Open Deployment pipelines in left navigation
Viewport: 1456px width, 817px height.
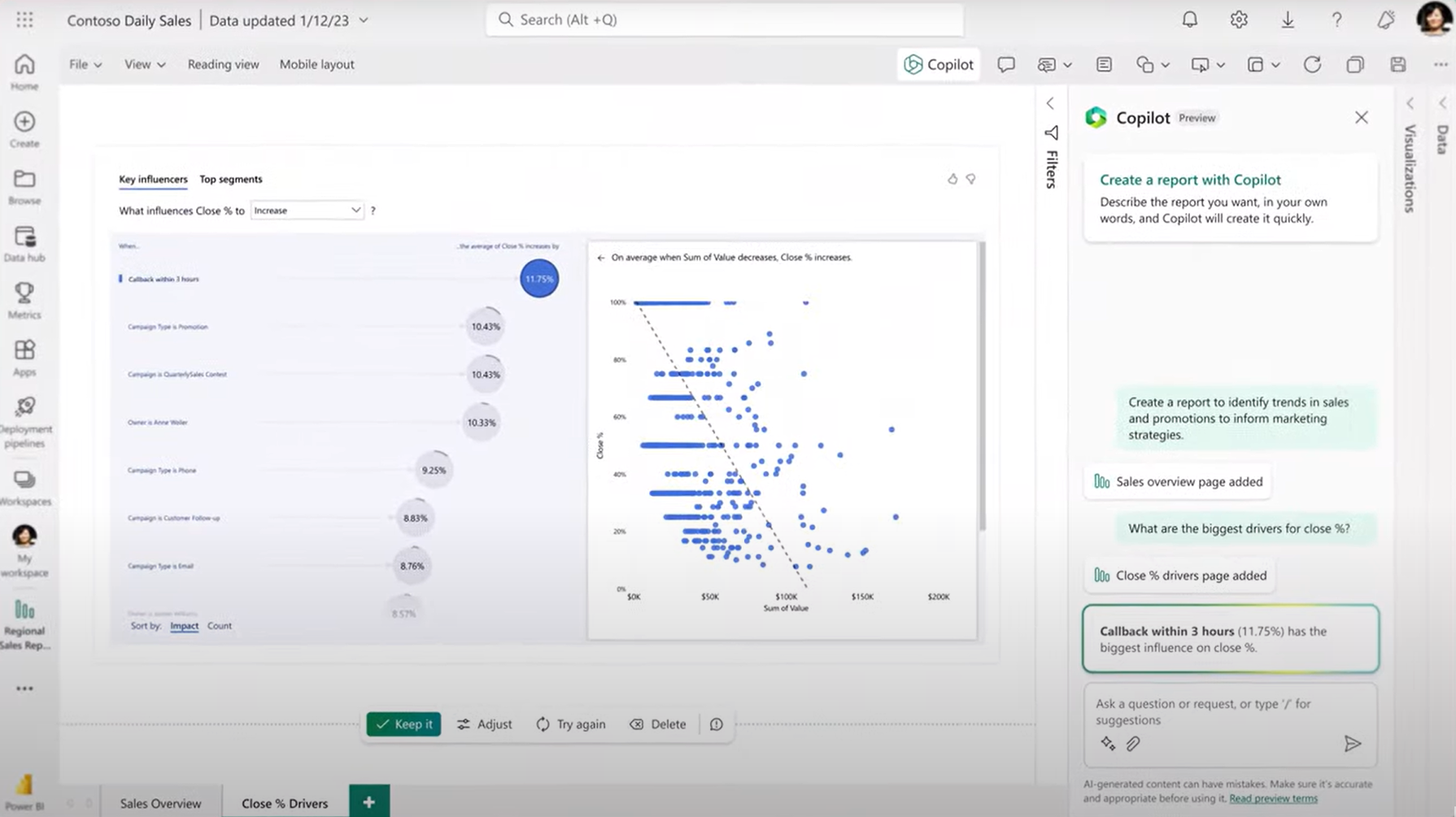(x=24, y=422)
